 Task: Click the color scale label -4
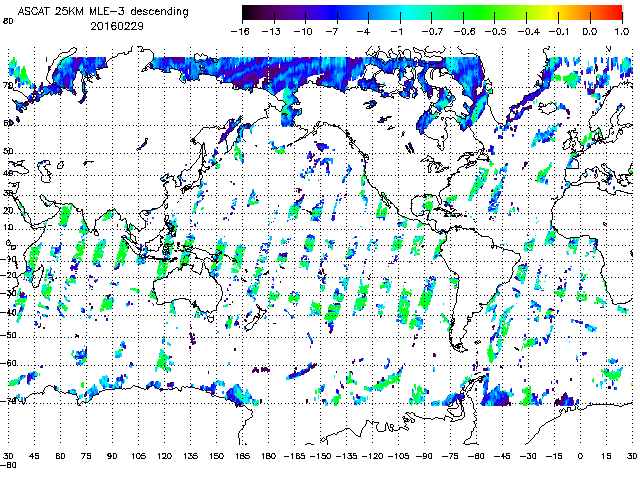pos(364,31)
